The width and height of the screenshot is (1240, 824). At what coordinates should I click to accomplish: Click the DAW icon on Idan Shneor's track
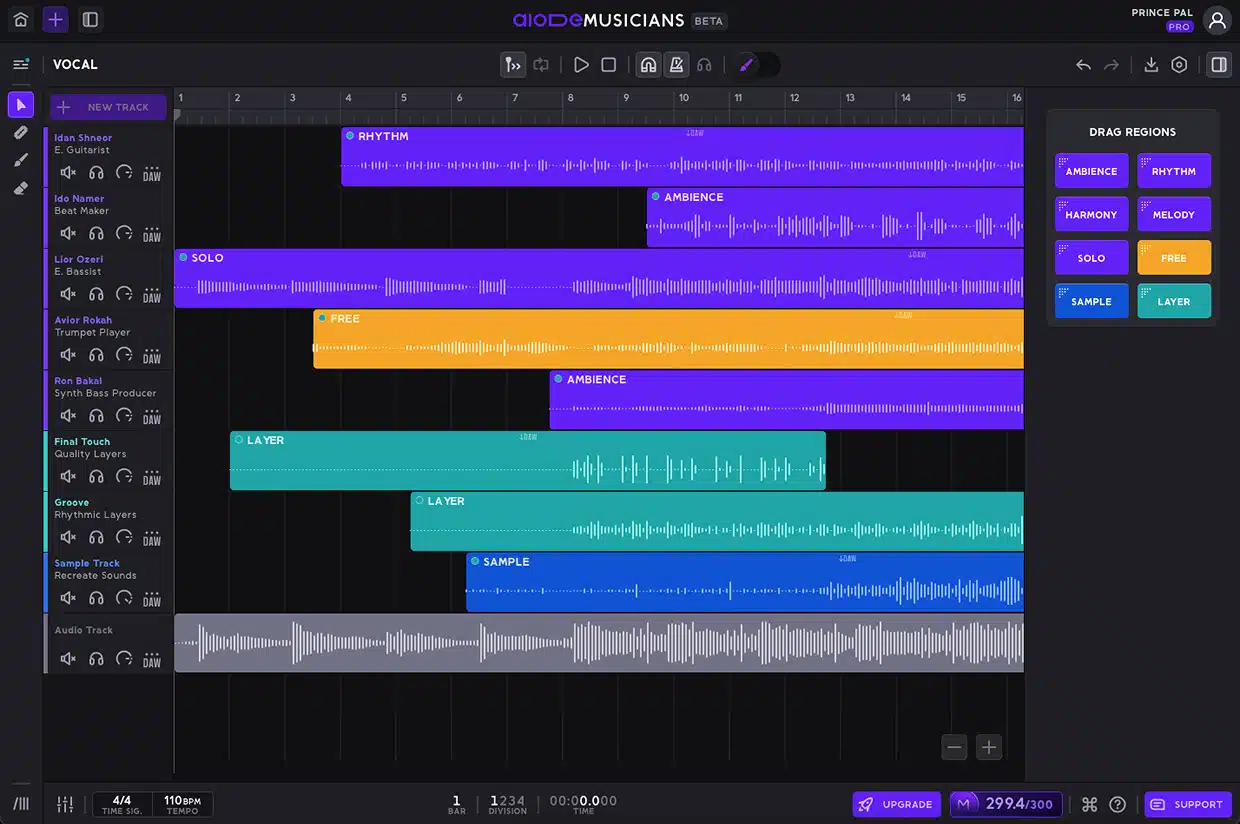(x=152, y=172)
